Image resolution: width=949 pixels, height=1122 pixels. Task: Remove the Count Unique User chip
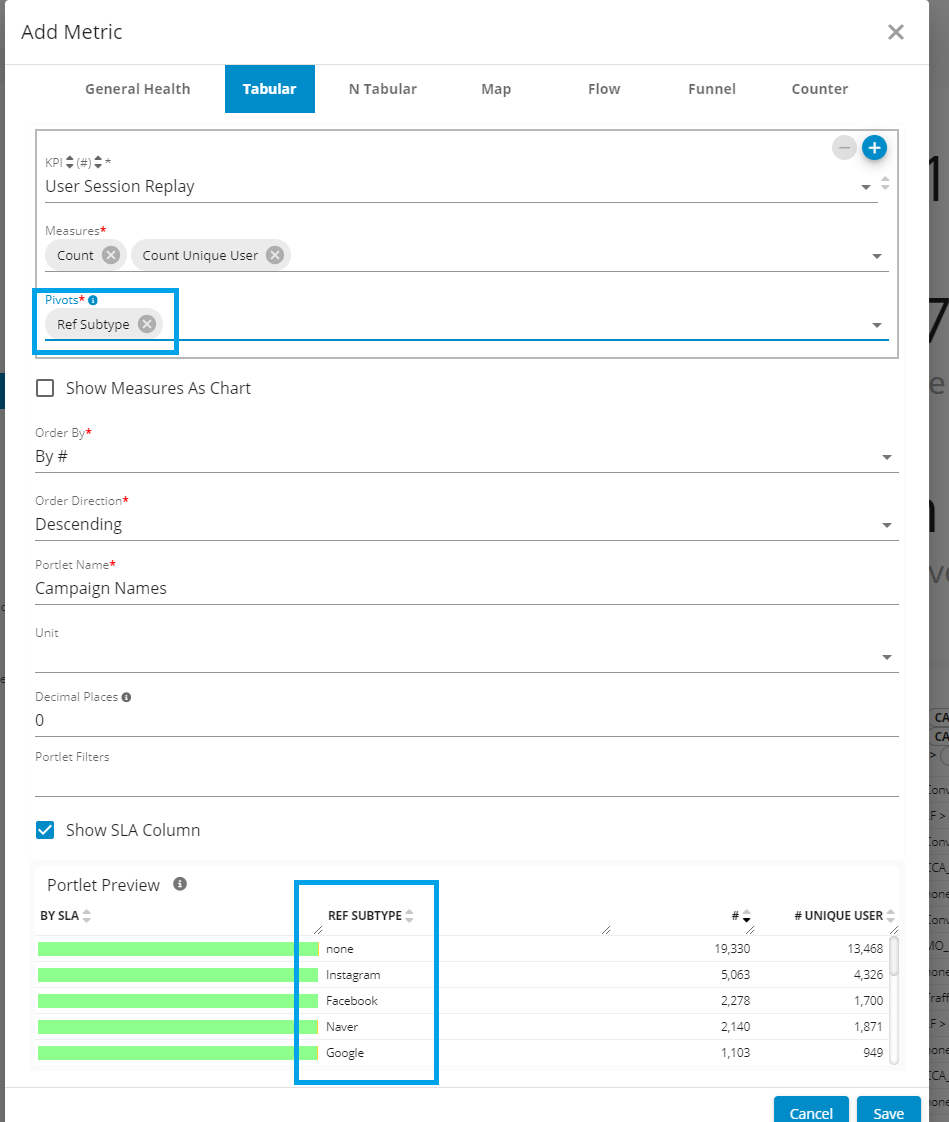(274, 255)
